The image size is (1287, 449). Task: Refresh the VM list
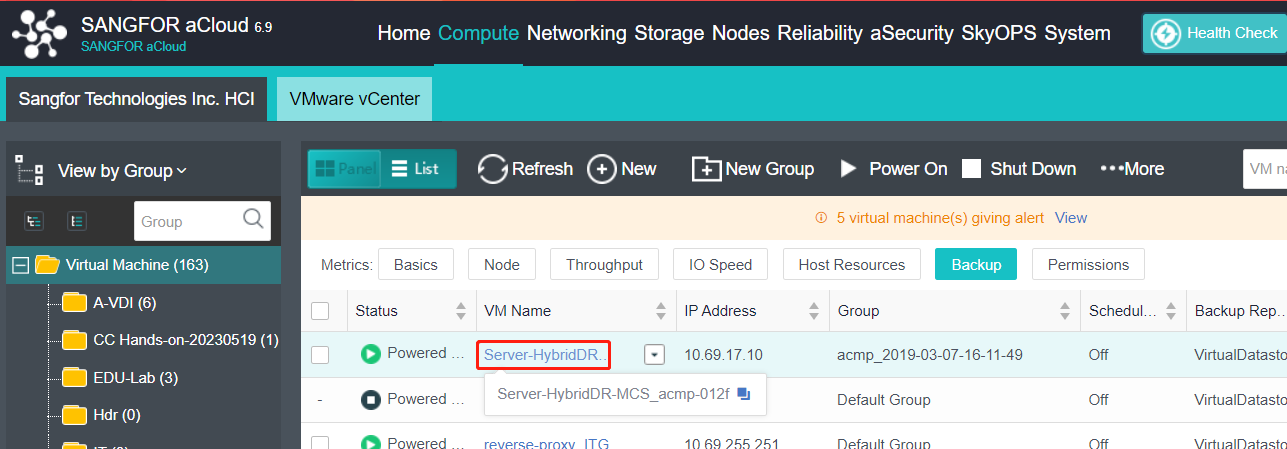coord(525,169)
